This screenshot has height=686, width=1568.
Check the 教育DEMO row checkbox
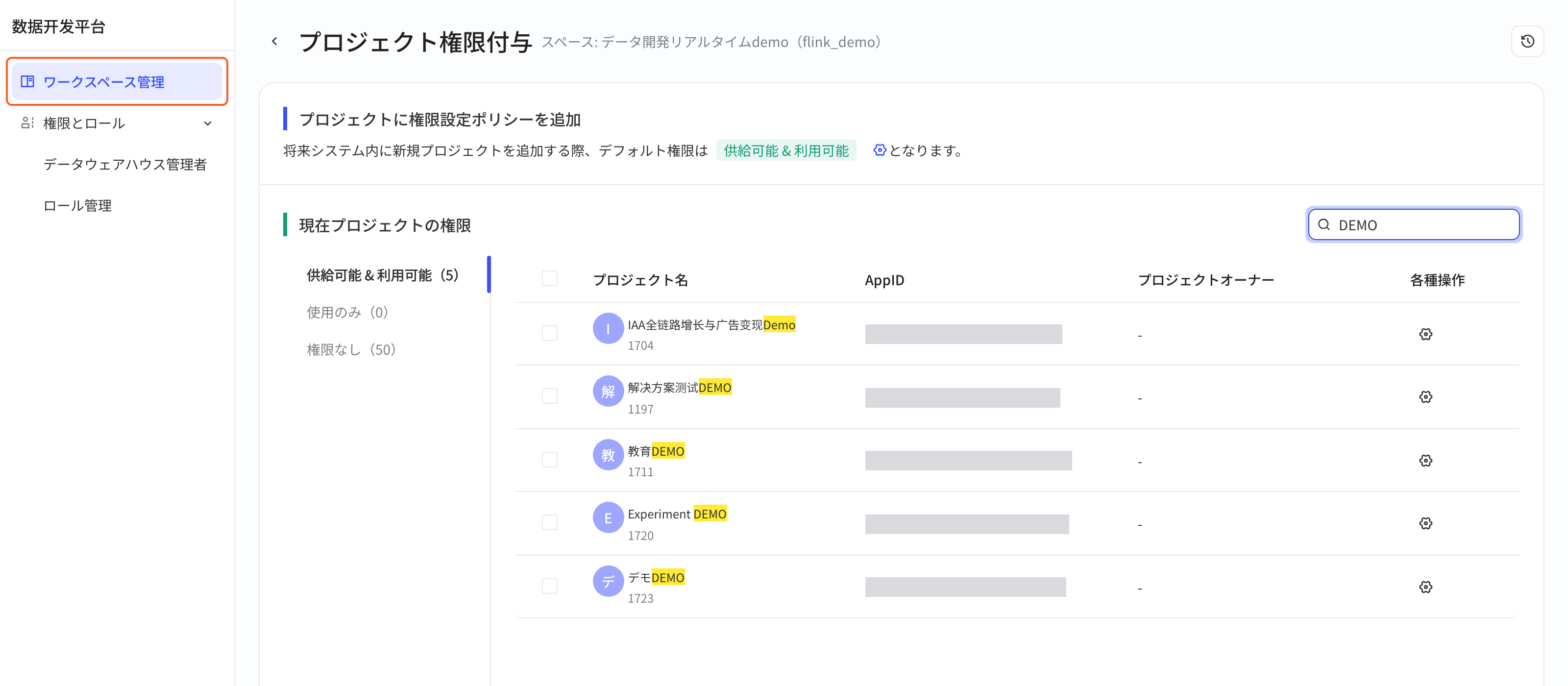point(550,460)
